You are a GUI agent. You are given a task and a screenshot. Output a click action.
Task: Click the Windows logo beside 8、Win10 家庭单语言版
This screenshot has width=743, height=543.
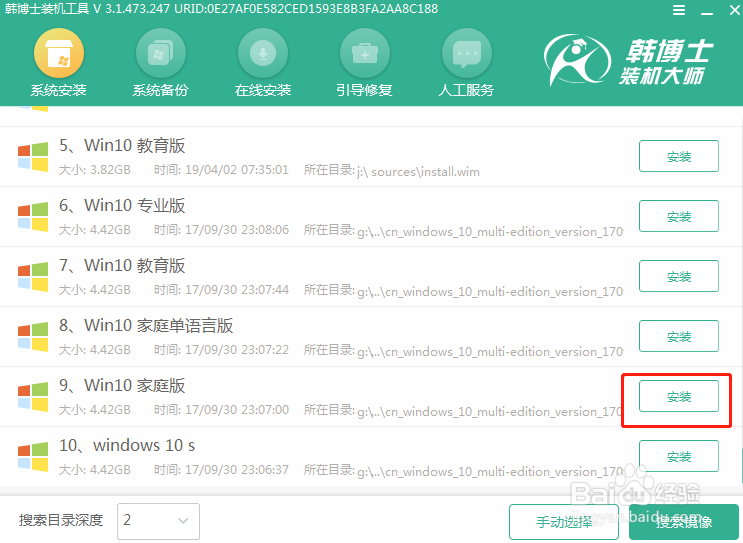pyautogui.click(x=33, y=337)
